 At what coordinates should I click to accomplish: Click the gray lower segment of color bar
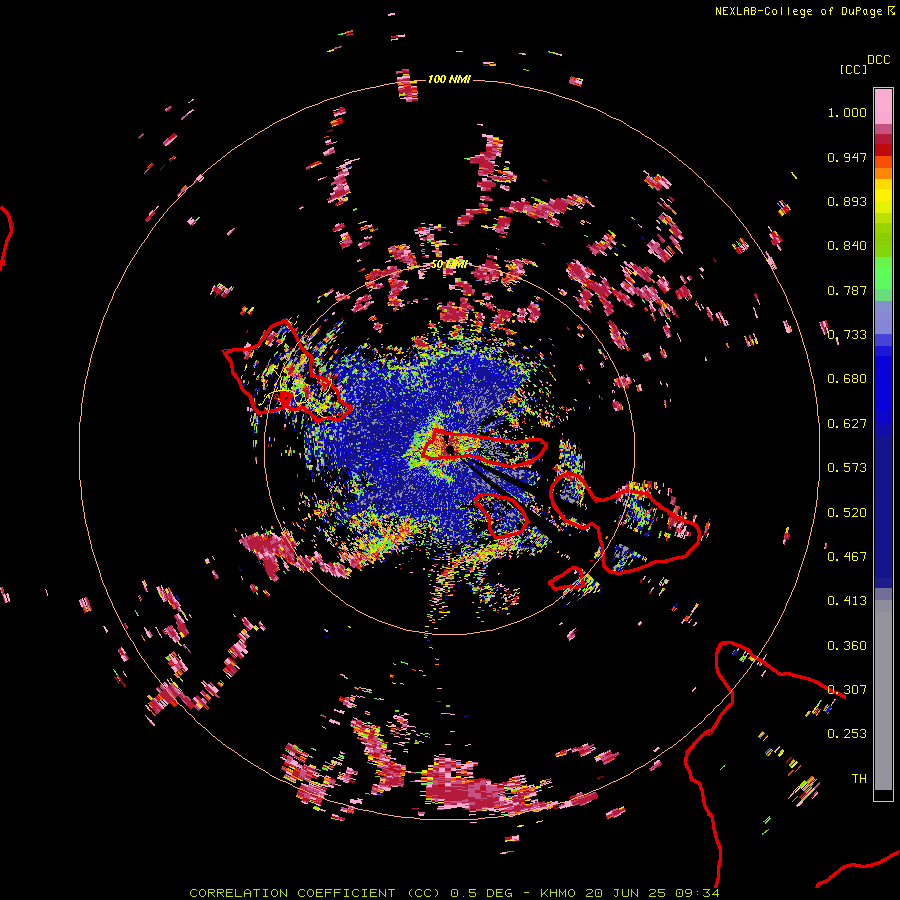(883, 695)
